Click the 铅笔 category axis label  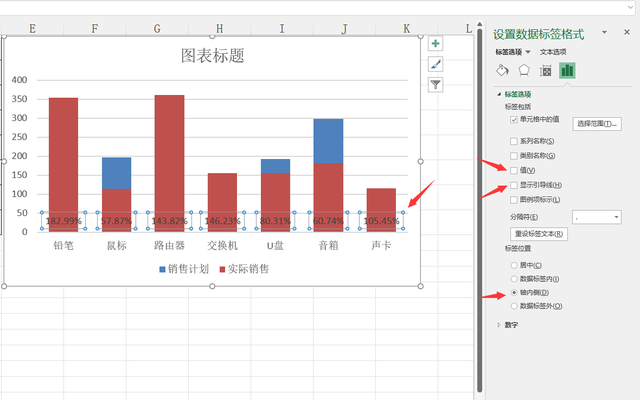coord(63,245)
